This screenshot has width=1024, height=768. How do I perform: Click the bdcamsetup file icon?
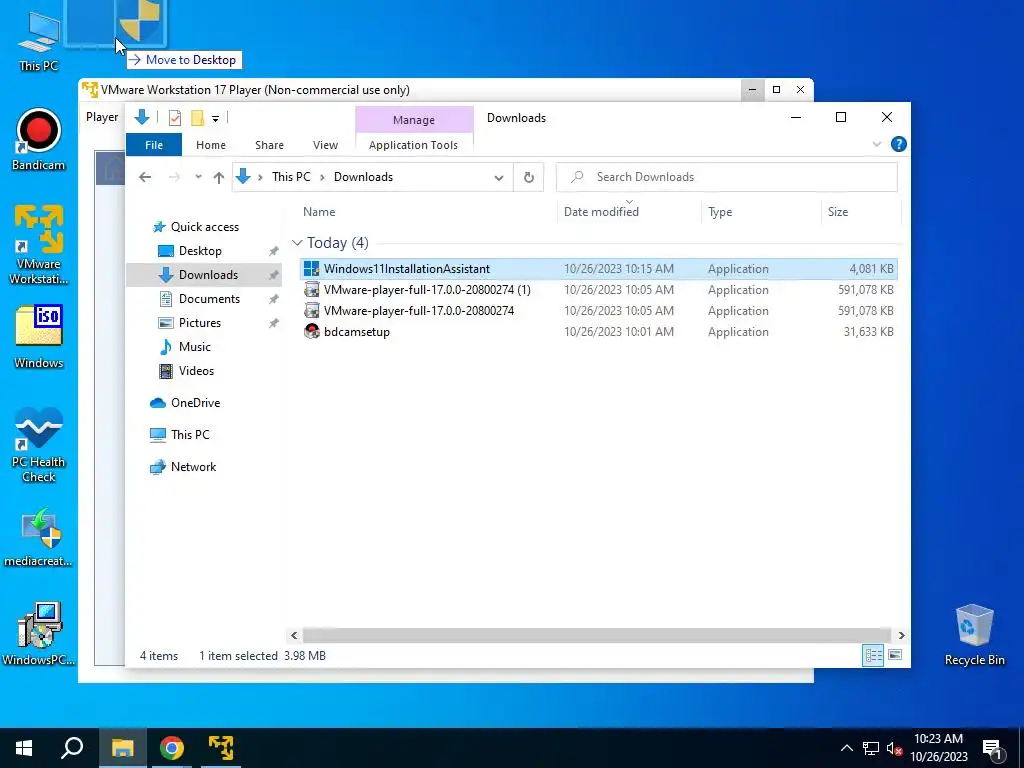pyautogui.click(x=312, y=332)
